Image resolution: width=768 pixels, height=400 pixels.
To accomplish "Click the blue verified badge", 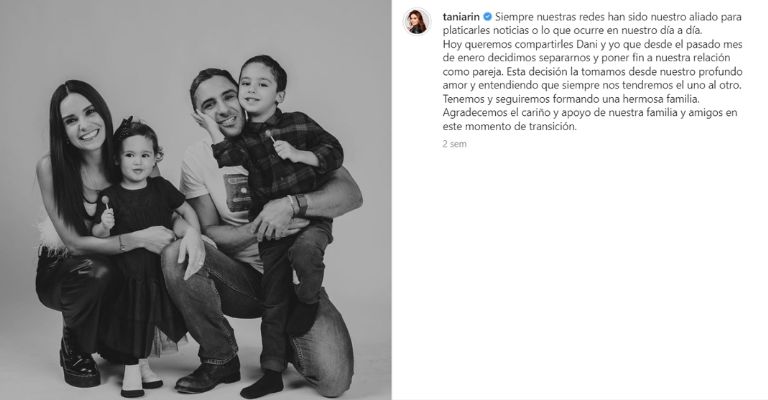I will click(487, 17).
